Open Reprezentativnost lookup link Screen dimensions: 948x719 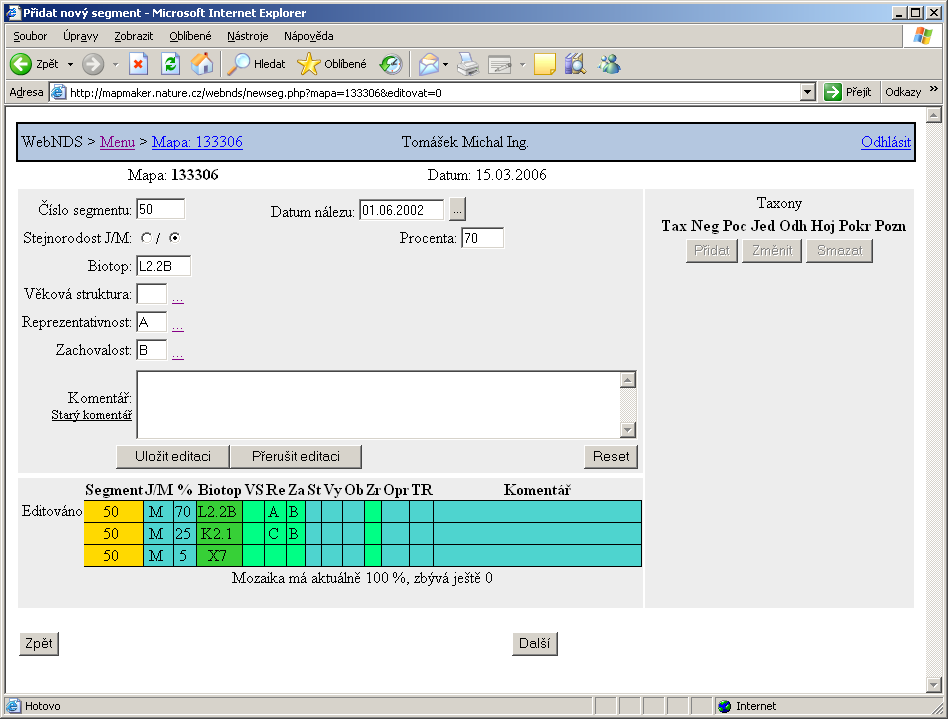tap(178, 327)
